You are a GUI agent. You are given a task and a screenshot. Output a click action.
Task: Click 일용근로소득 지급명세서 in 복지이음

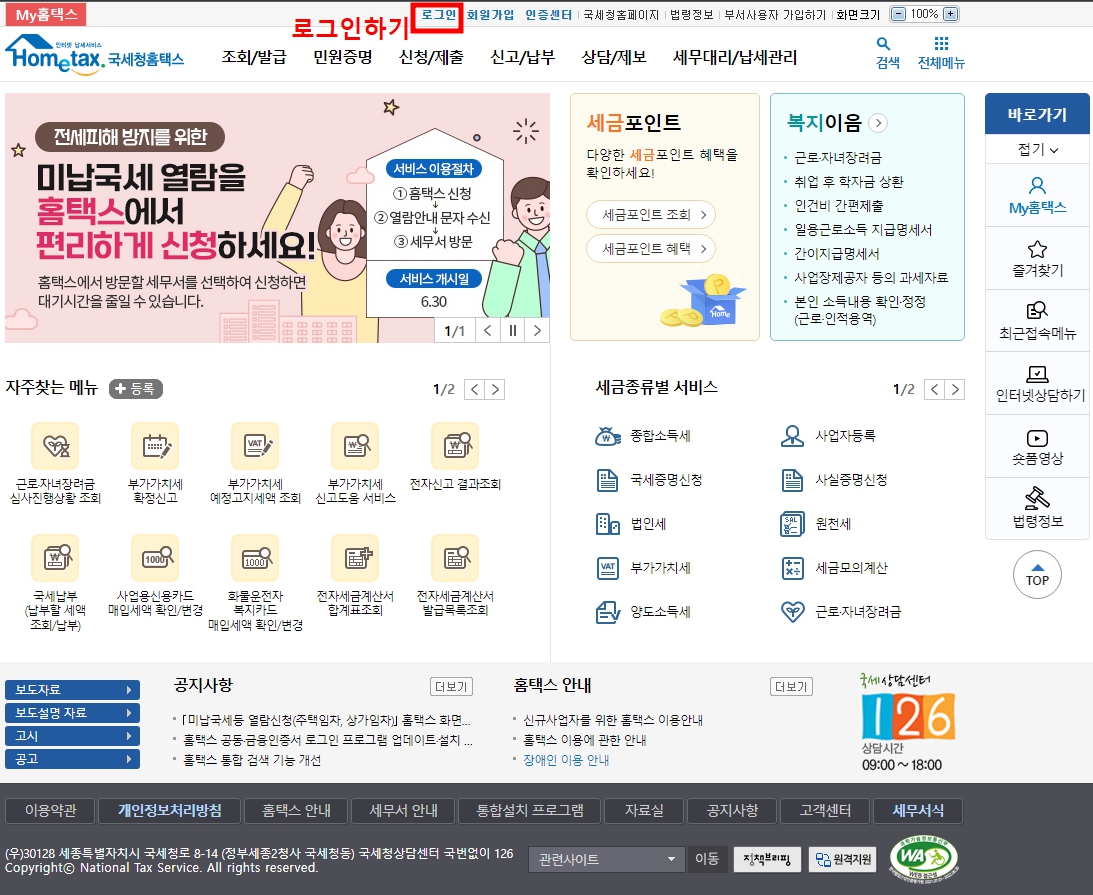[x=863, y=229]
